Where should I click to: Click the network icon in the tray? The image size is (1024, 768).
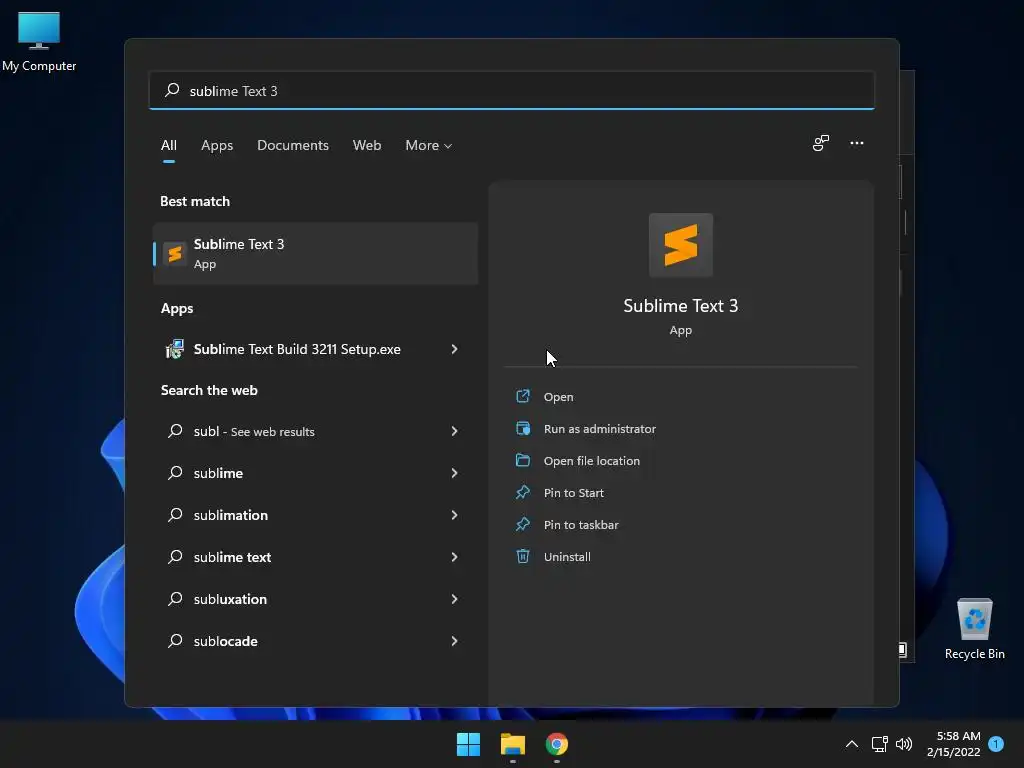pos(879,744)
